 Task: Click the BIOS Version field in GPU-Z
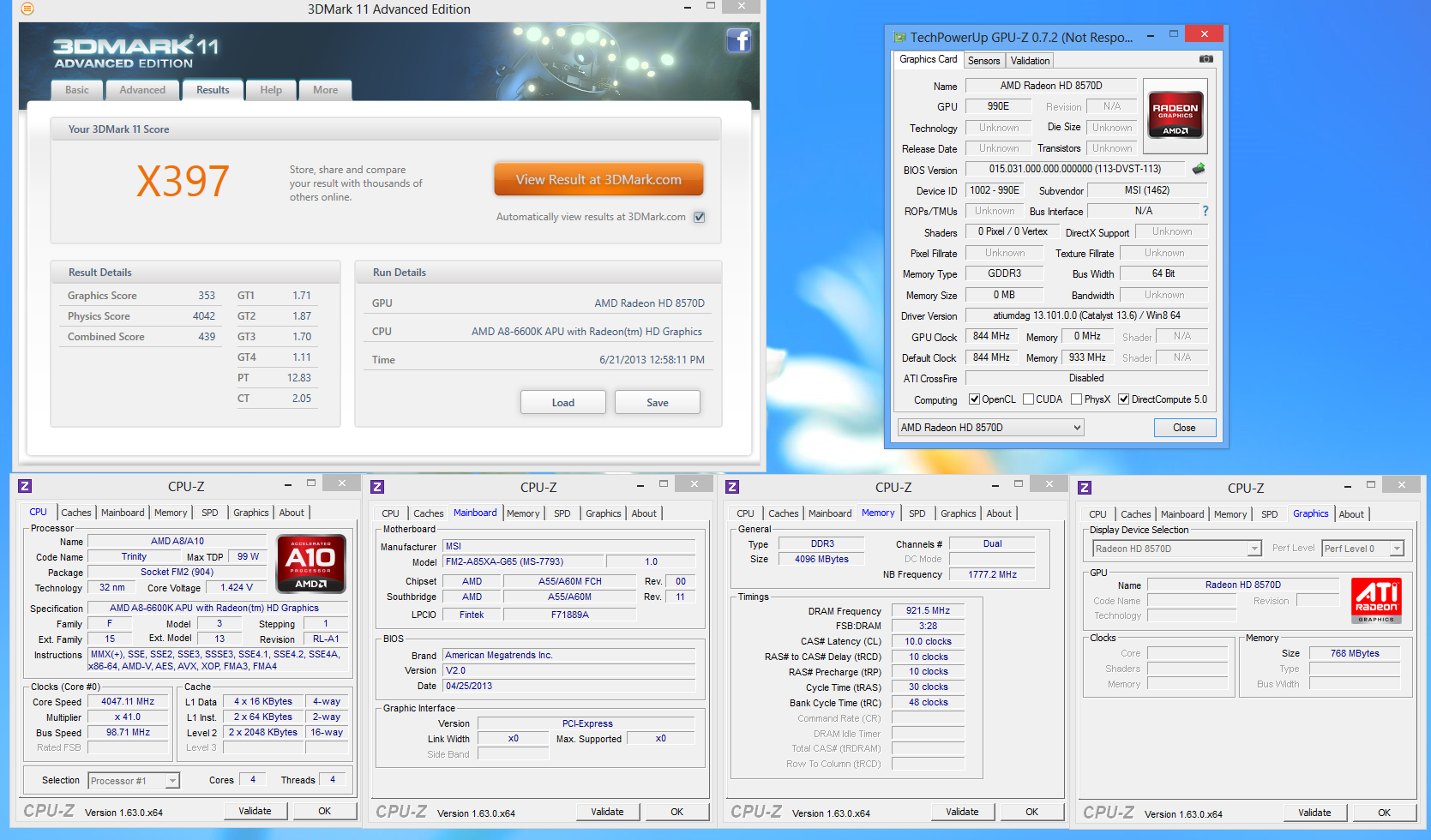1075,169
